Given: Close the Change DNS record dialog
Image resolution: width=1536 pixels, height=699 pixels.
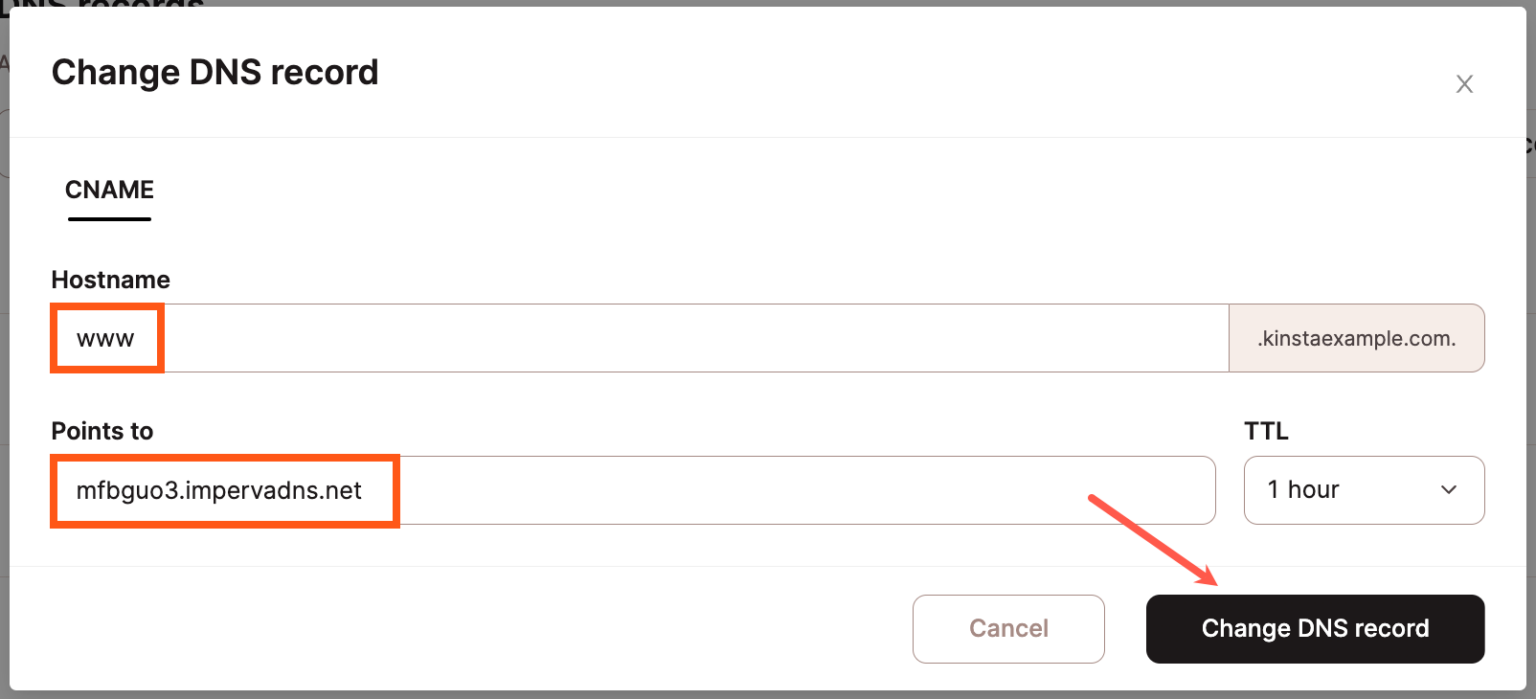Looking at the screenshot, I should point(1464,85).
